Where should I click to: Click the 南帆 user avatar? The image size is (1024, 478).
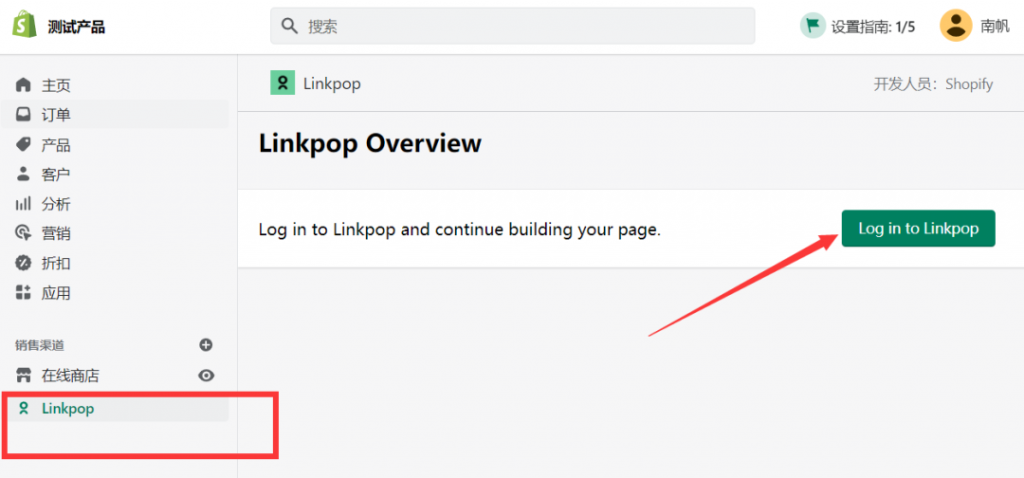pos(956,25)
